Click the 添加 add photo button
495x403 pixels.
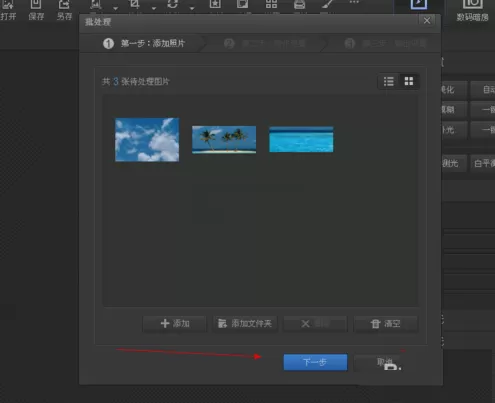coord(175,324)
